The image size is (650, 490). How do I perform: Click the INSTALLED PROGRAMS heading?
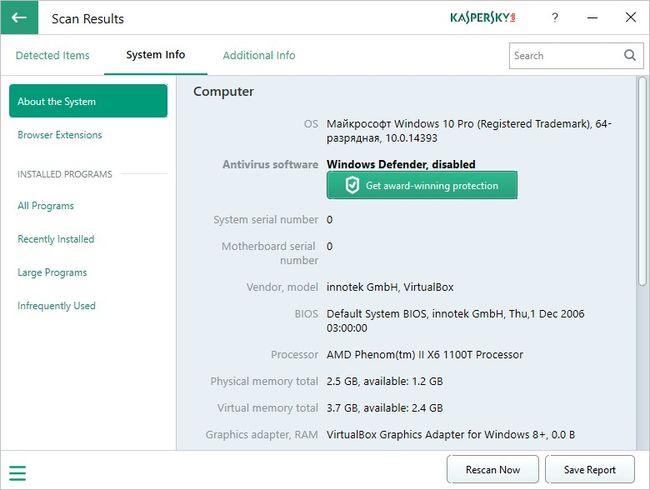coord(65,174)
